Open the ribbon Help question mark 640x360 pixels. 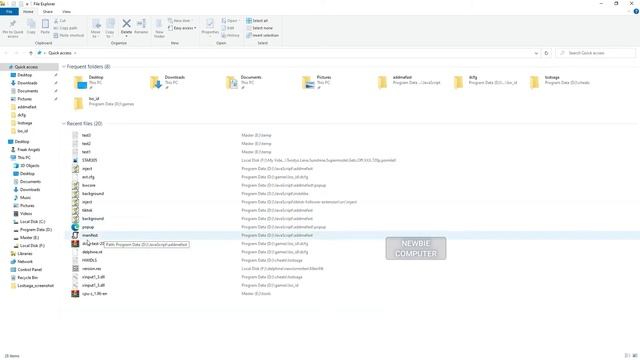[636, 11]
